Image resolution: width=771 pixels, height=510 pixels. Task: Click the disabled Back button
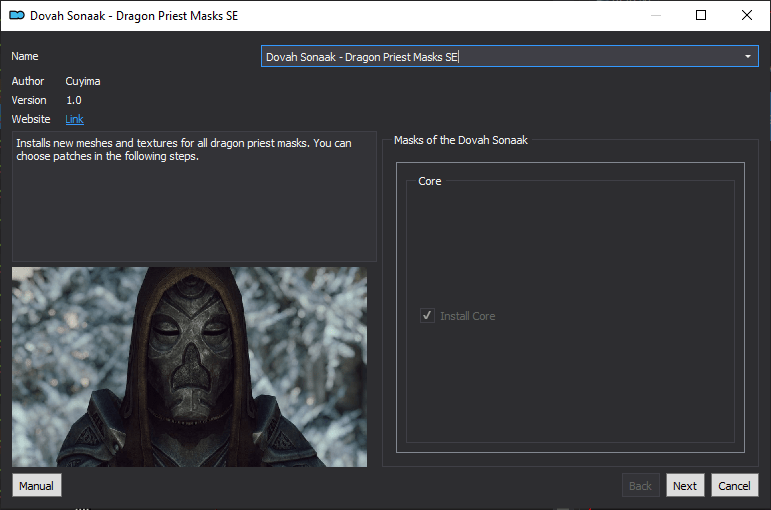point(640,485)
